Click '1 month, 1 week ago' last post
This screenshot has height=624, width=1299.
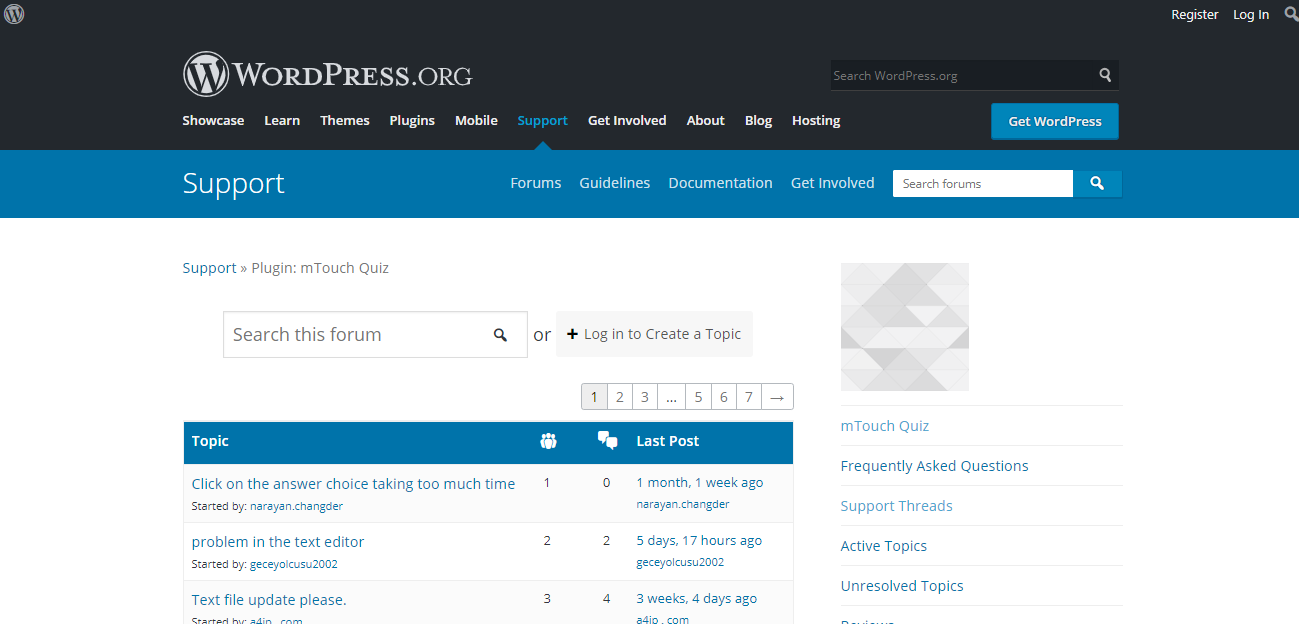(x=700, y=483)
